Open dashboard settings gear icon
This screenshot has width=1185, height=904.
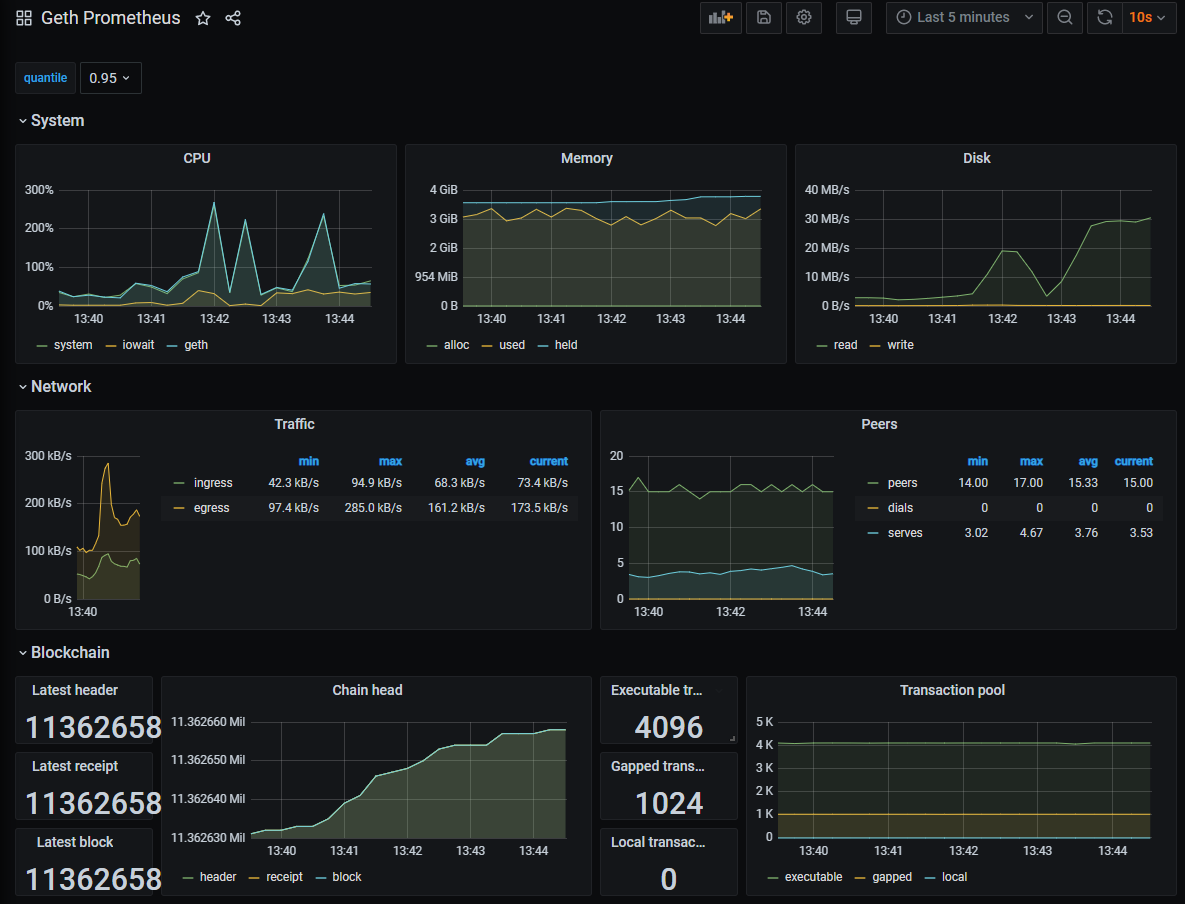[x=804, y=18]
